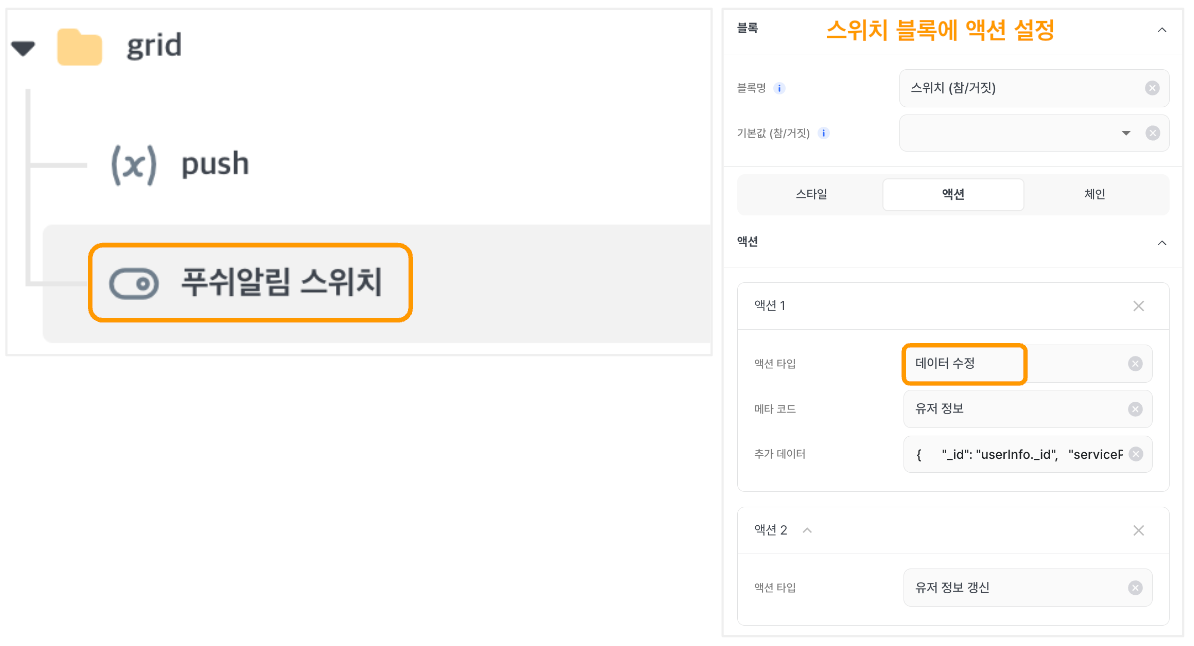Remove 액션 1 with its X button
Screen dimensions: 1194x646
coord(1138,306)
